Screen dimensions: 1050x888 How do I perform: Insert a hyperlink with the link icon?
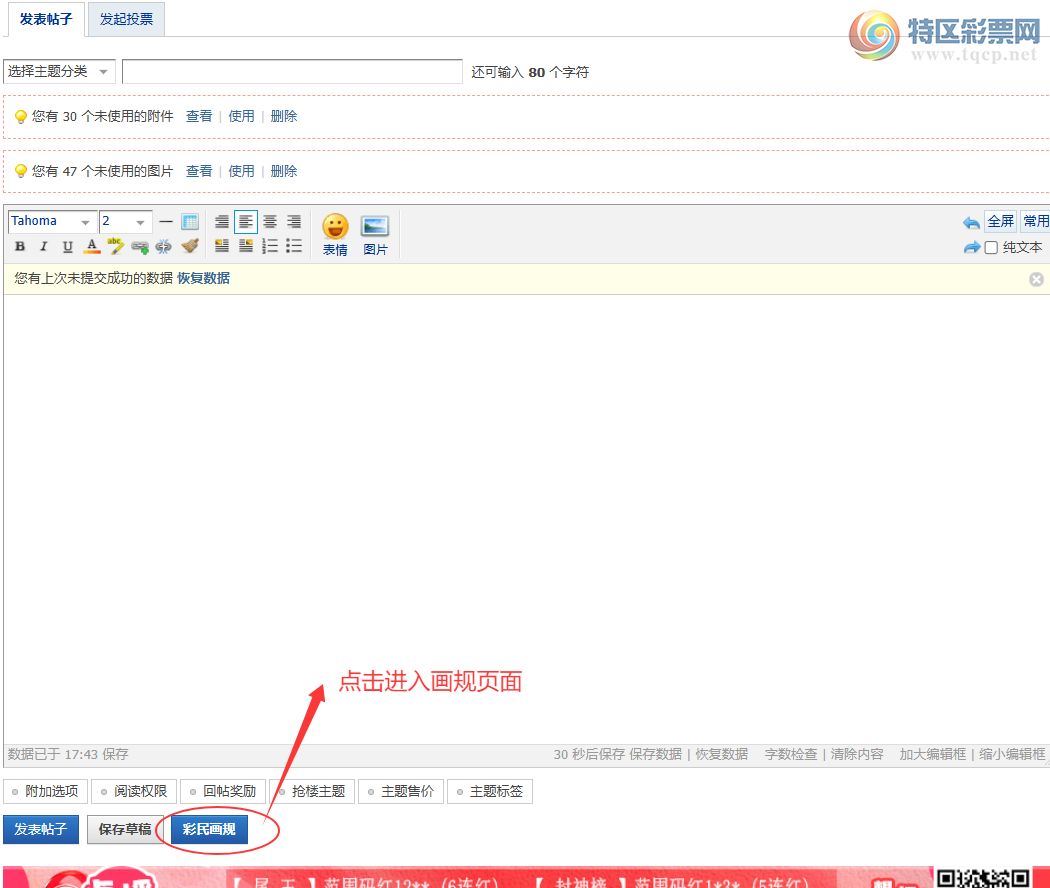(x=139, y=245)
